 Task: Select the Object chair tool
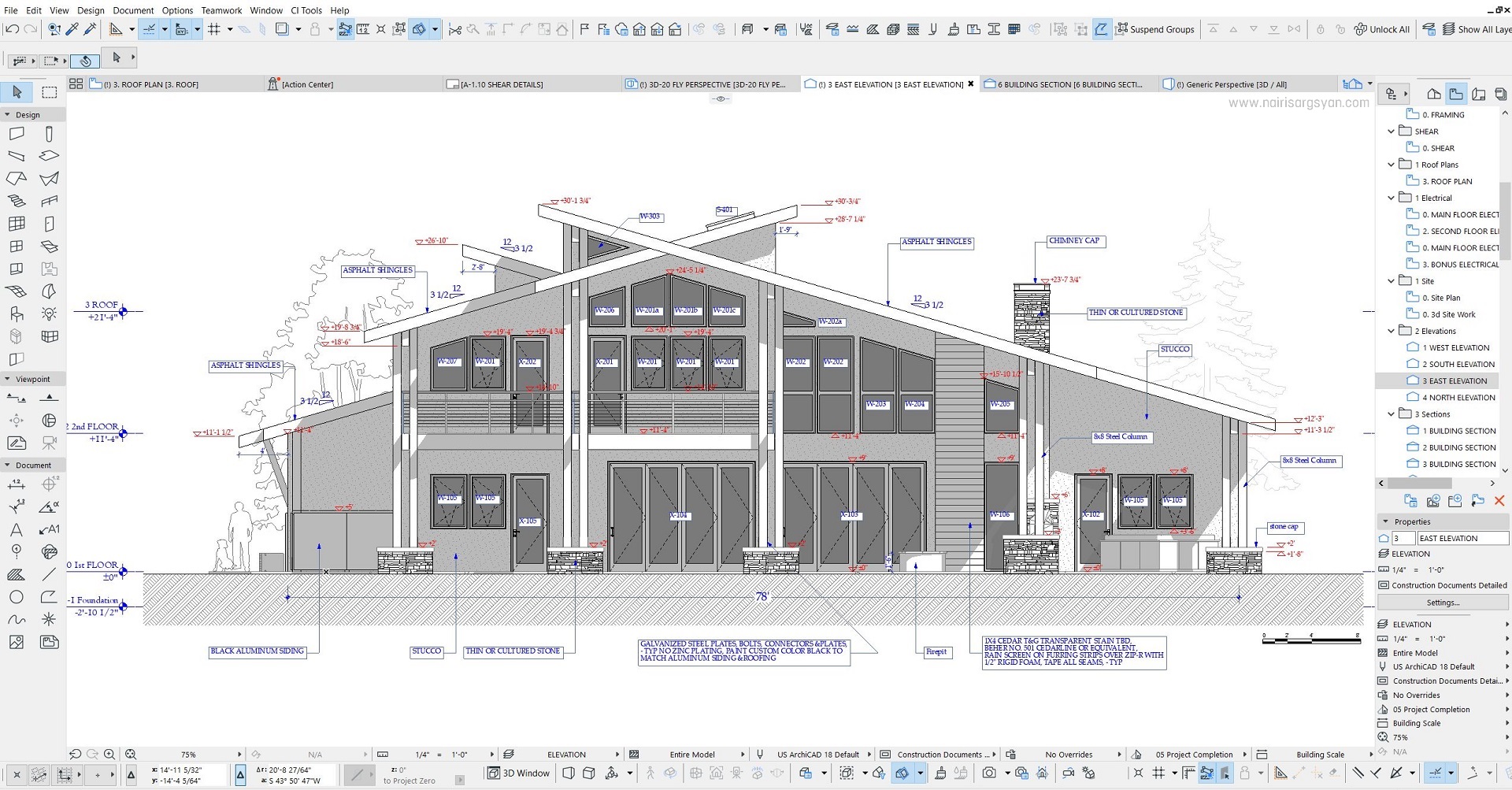(17, 314)
